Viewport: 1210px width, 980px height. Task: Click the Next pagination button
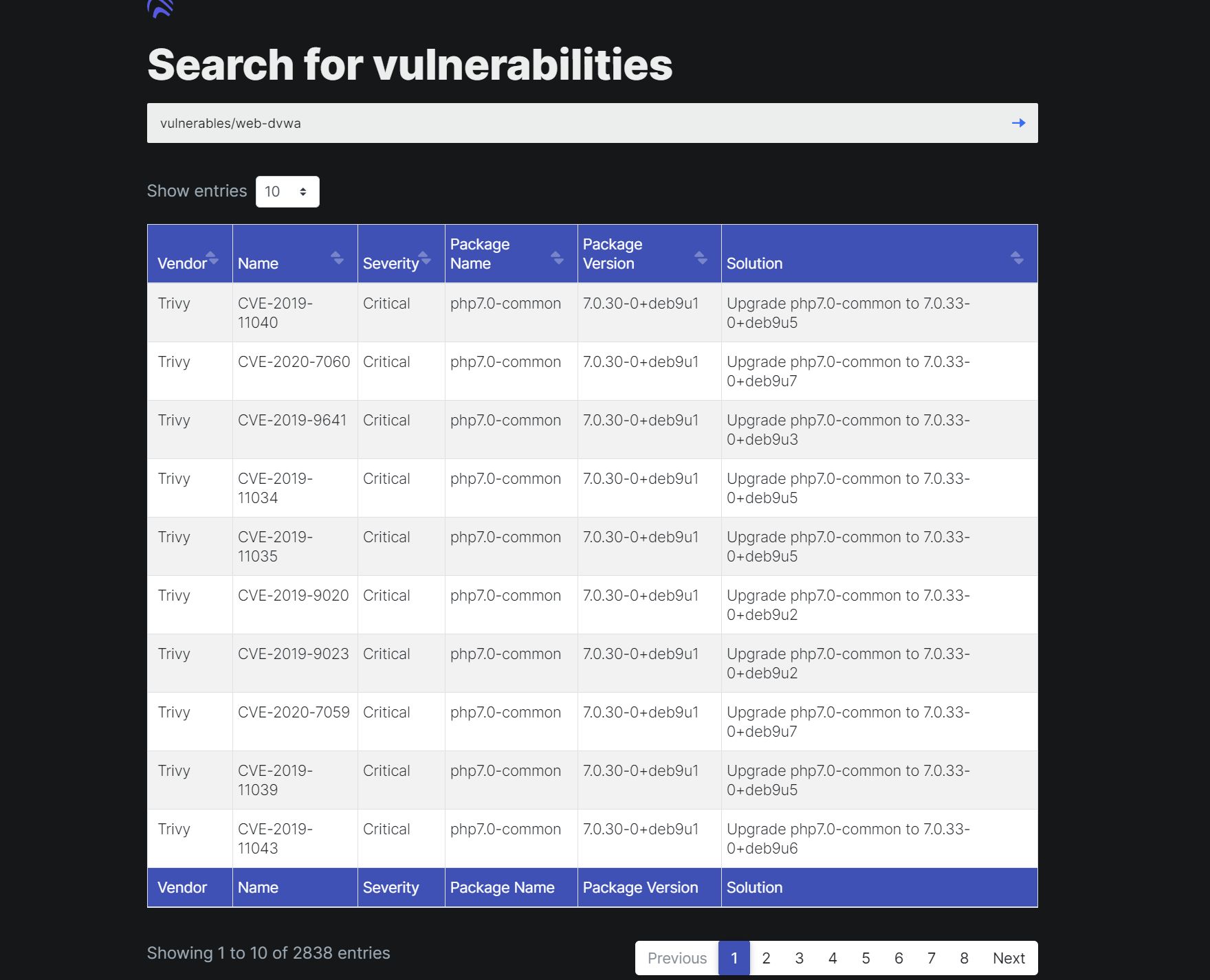click(x=1009, y=958)
